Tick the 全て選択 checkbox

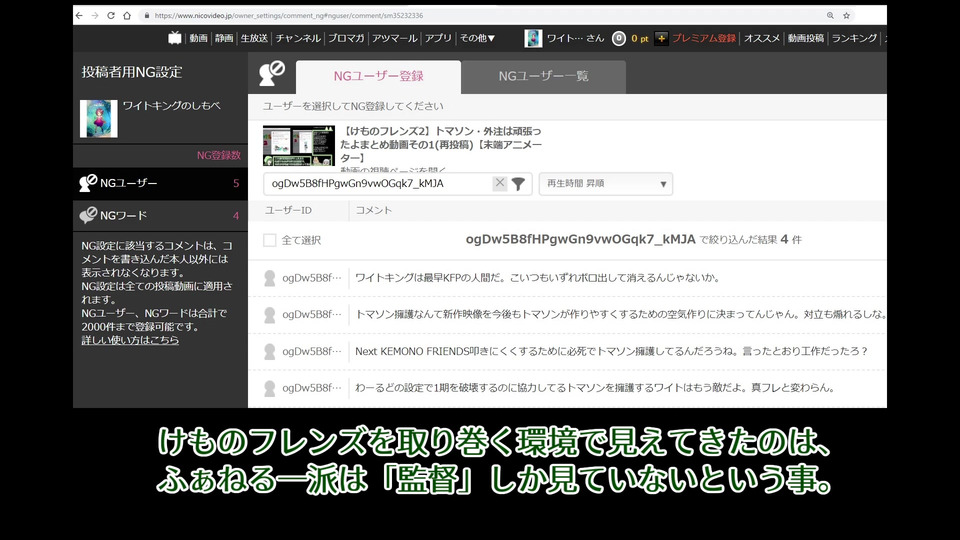point(269,240)
